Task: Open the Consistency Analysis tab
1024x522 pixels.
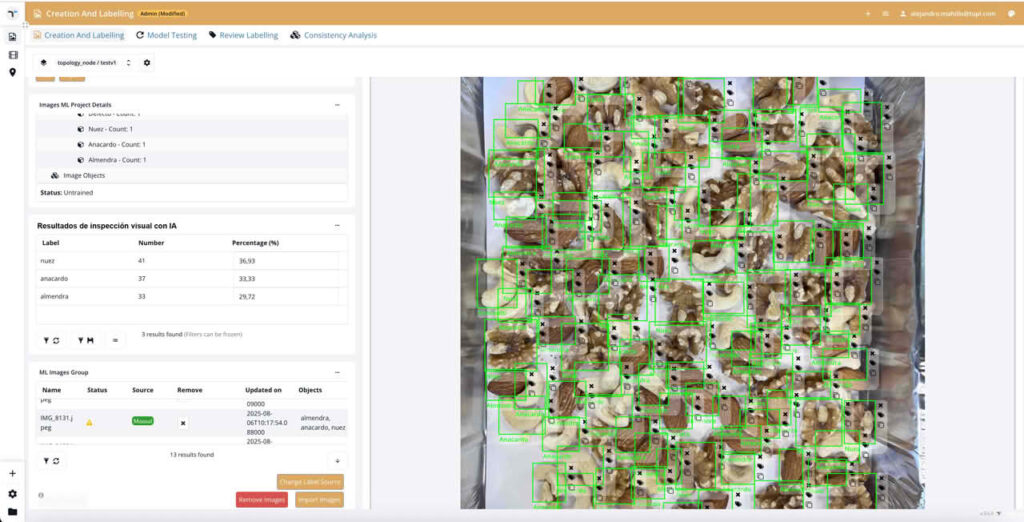Action: pos(333,35)
